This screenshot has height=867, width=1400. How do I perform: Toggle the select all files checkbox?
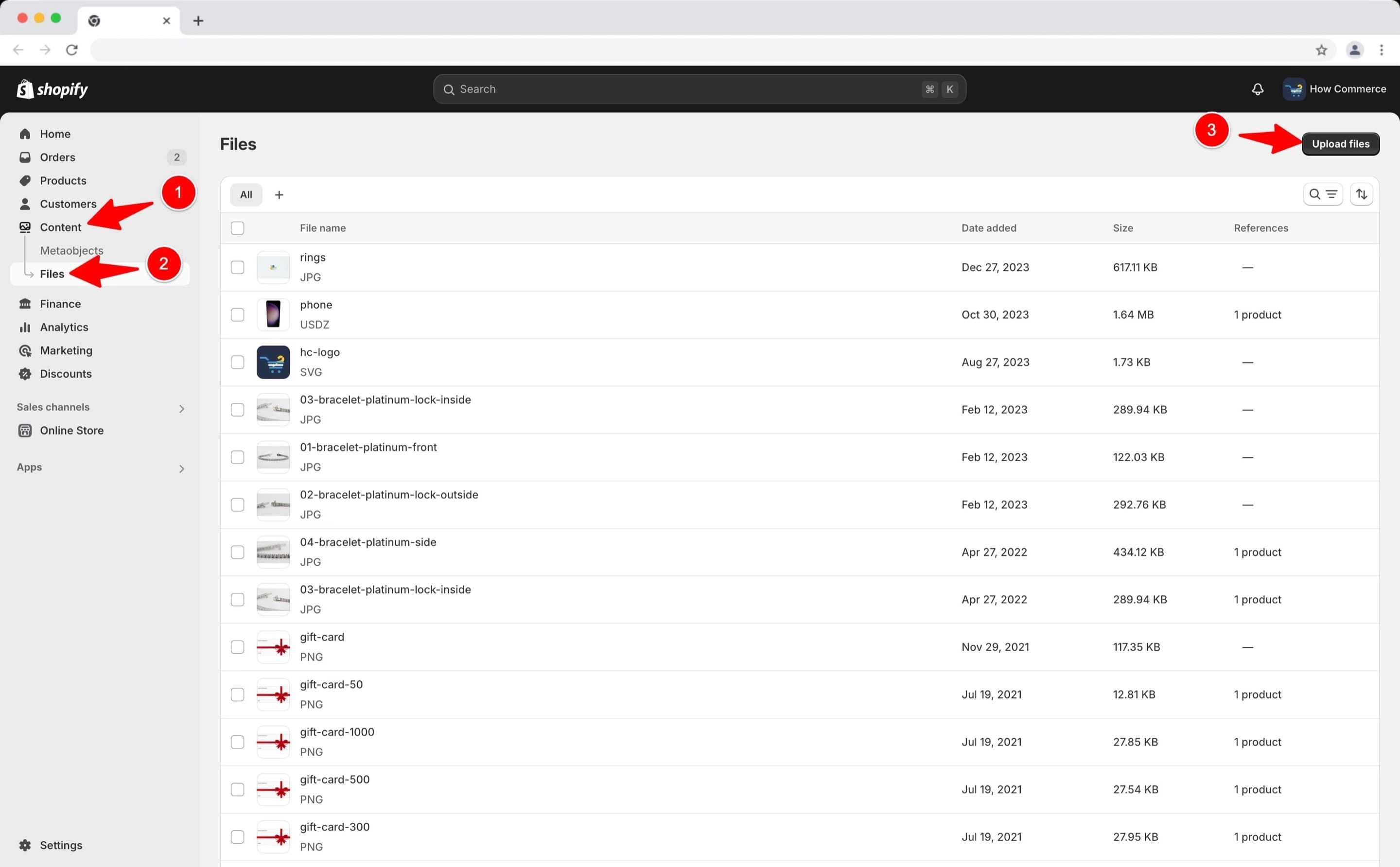coord(237,228)
